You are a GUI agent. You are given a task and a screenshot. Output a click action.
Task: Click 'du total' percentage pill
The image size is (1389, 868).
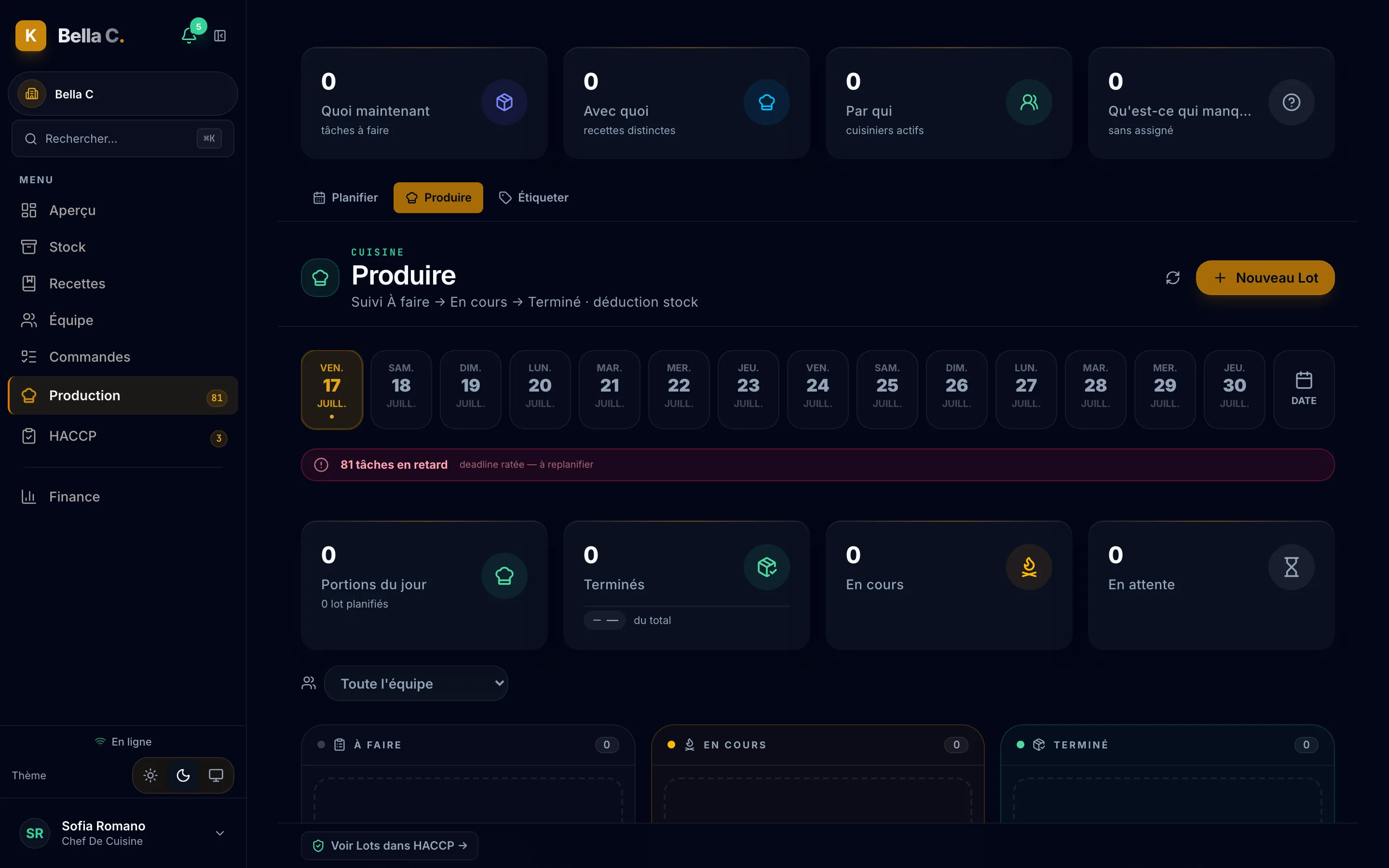pos(604,620)
